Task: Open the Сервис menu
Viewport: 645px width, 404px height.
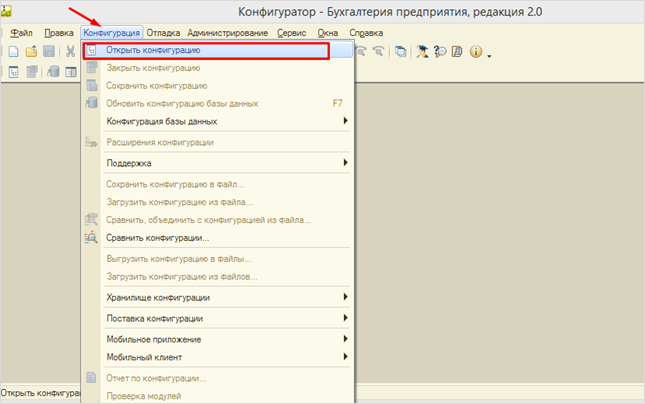Action: coord(292,33)
